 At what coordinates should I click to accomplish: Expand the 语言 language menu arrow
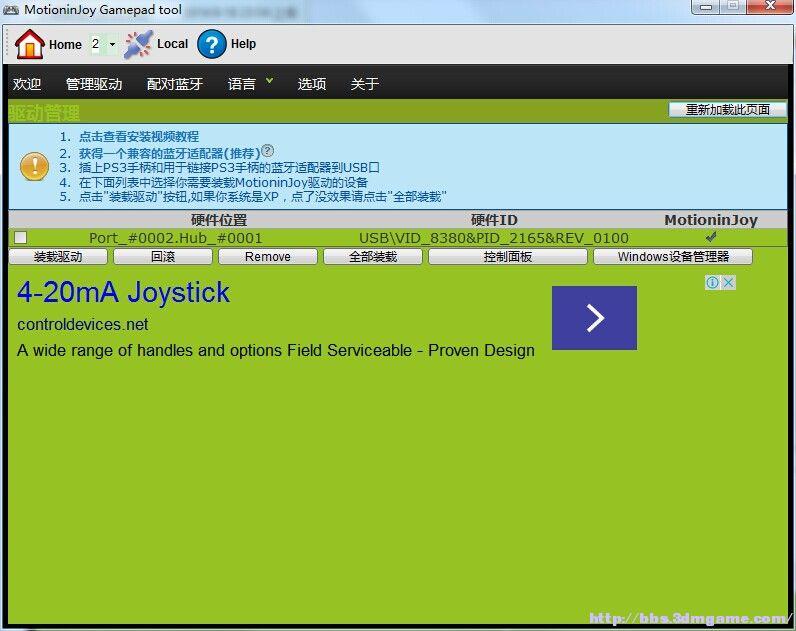pos(270,81)
